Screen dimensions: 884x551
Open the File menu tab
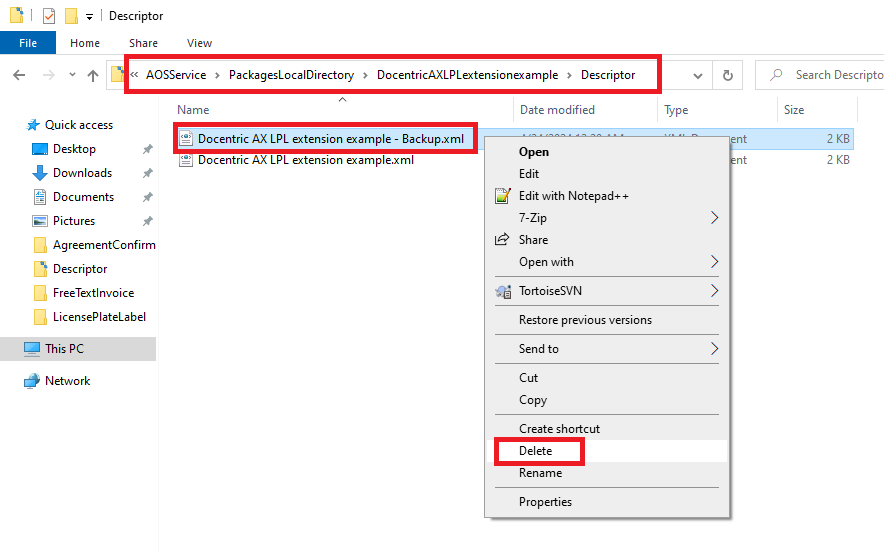(28, 43)
